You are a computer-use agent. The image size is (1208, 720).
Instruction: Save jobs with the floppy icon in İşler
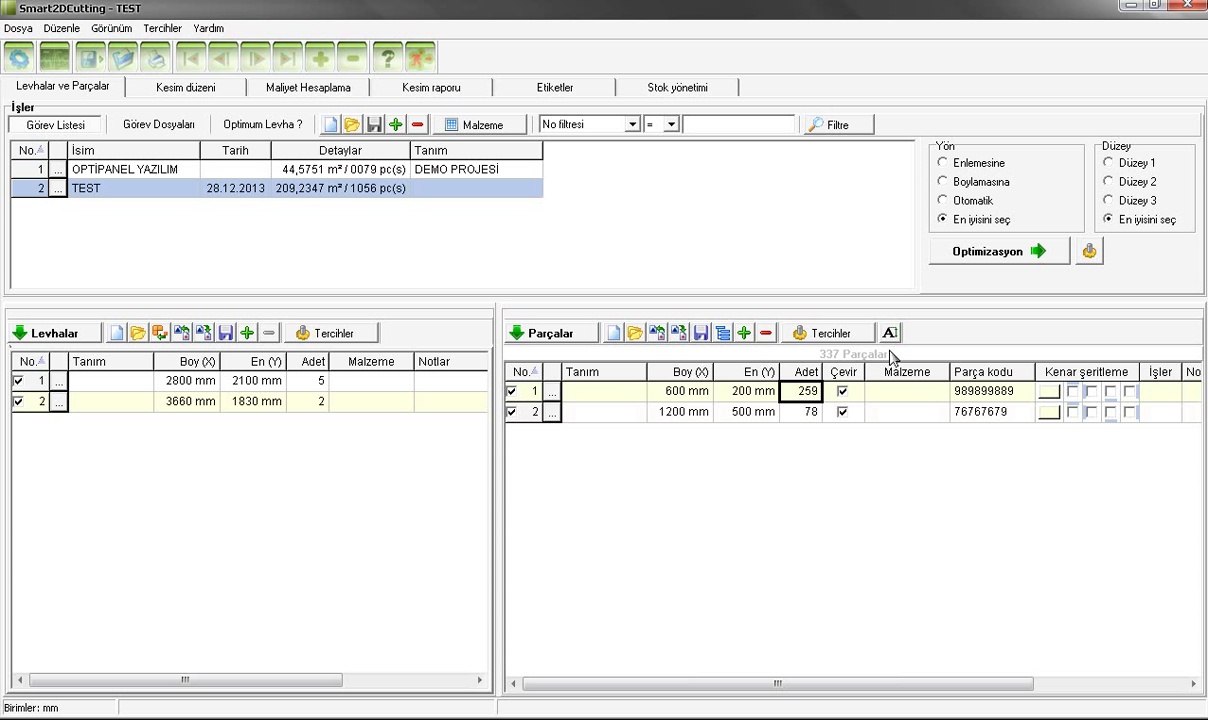click(x=374, y=125)
